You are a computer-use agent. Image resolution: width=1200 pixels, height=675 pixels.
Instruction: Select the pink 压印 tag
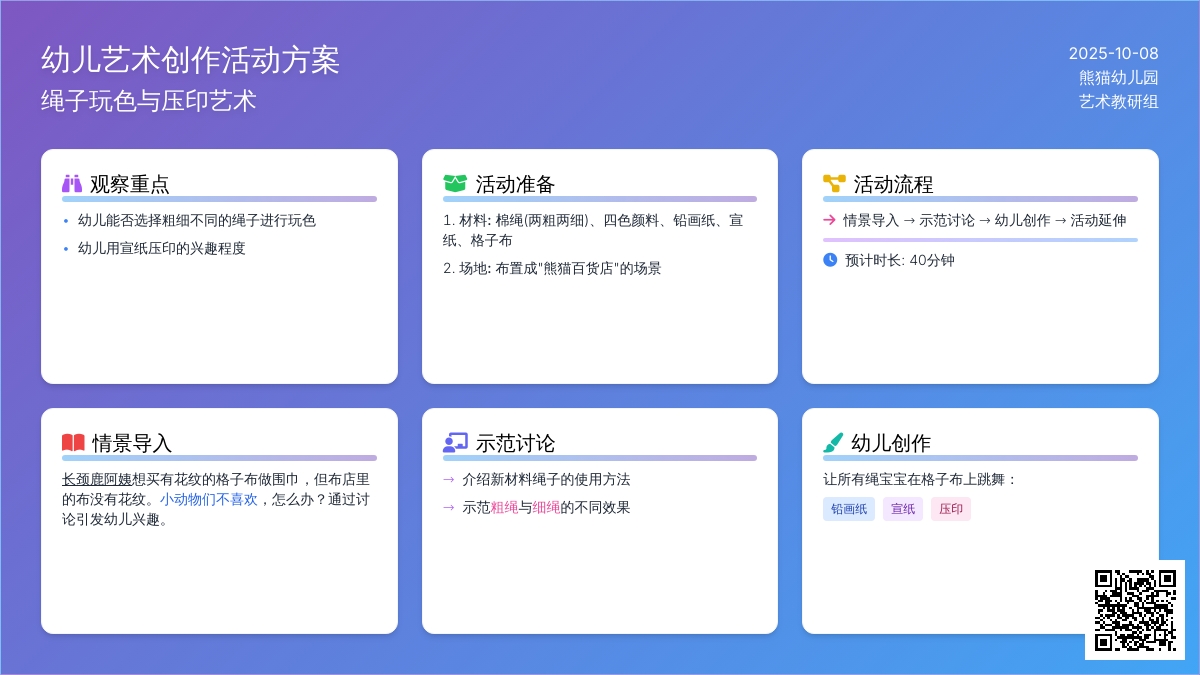click(951, 509)
